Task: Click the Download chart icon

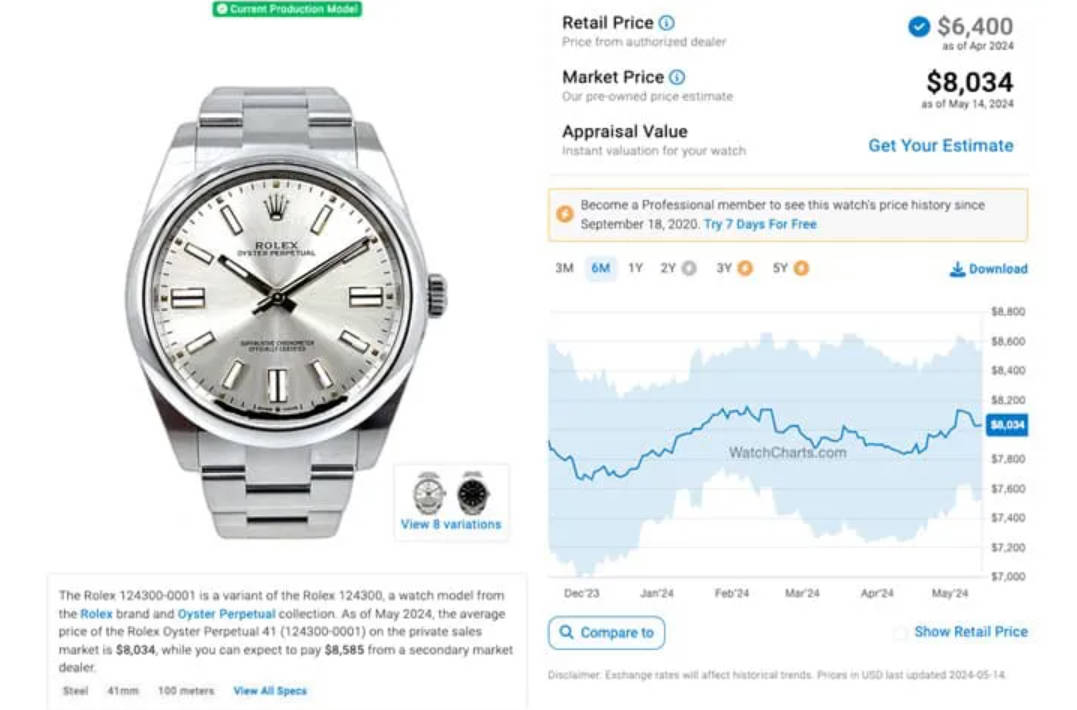Action: pos(957,269)
